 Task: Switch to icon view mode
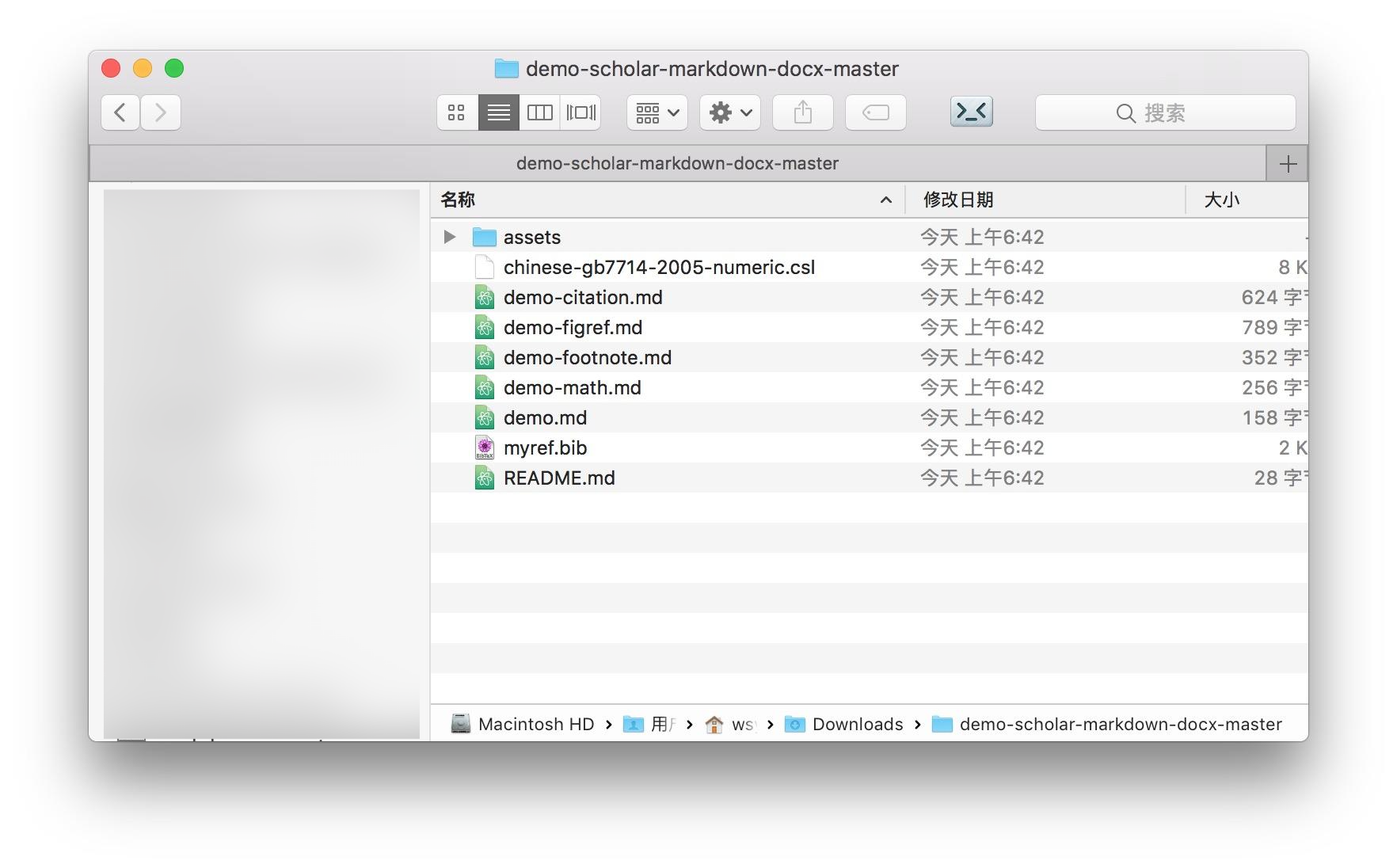[457, 112]
